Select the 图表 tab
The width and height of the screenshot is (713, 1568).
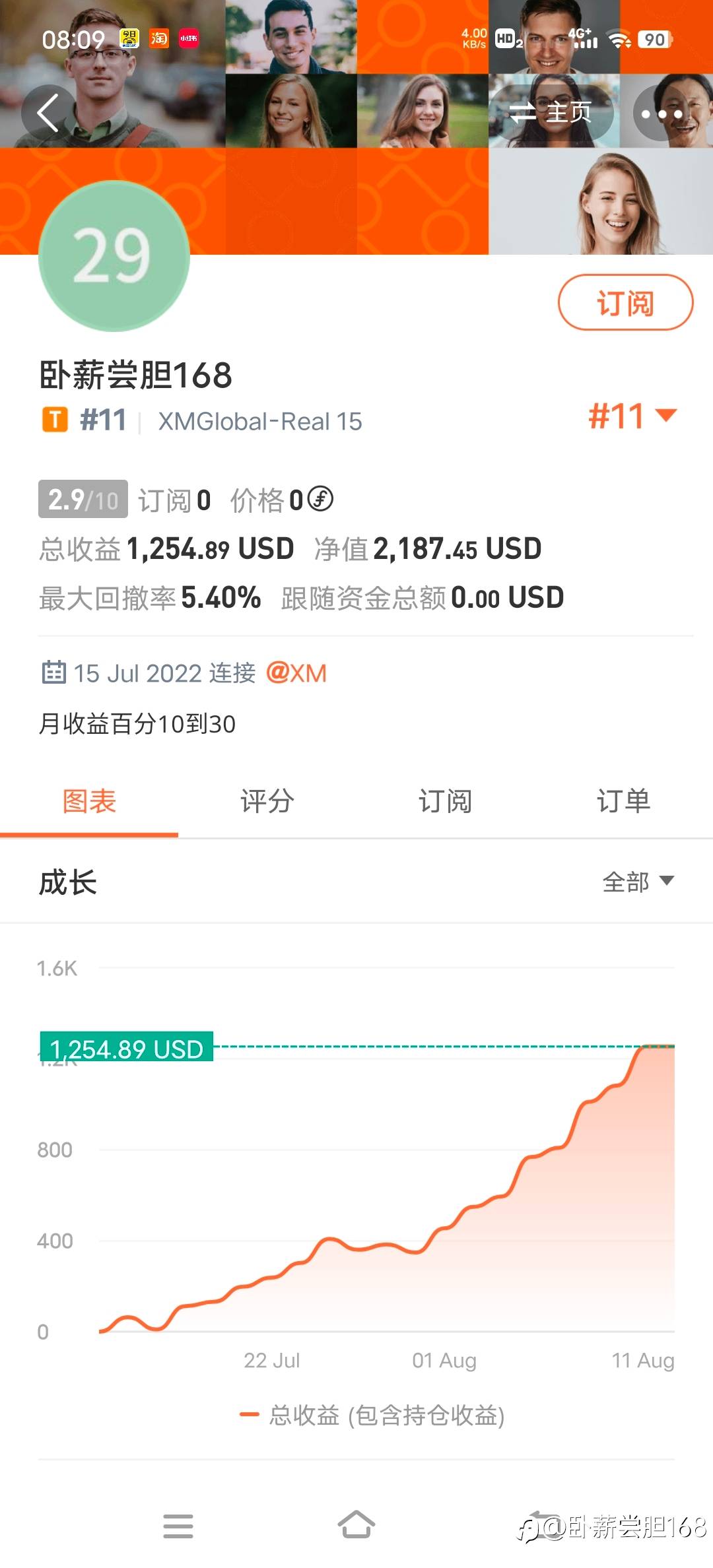pos(89,801)
